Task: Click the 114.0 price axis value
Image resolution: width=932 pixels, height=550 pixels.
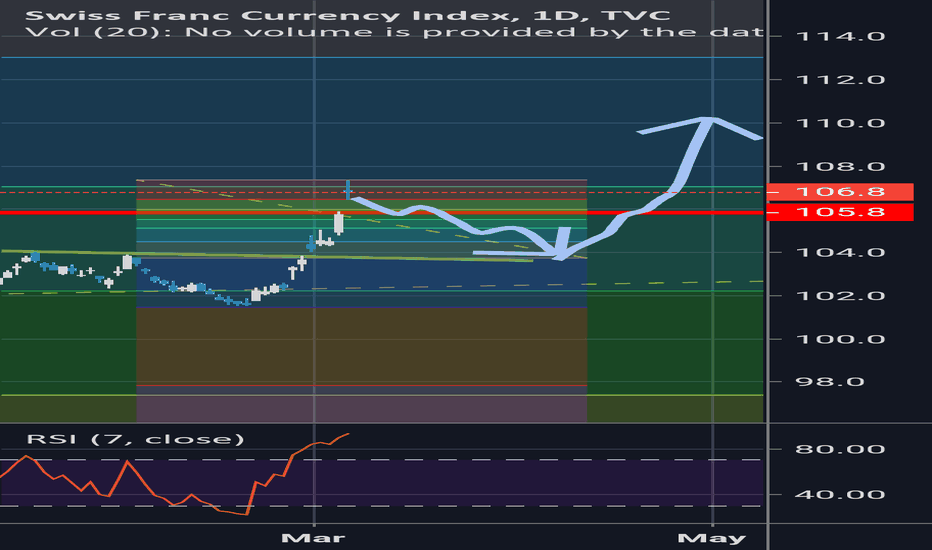Action: pos(840,36)
